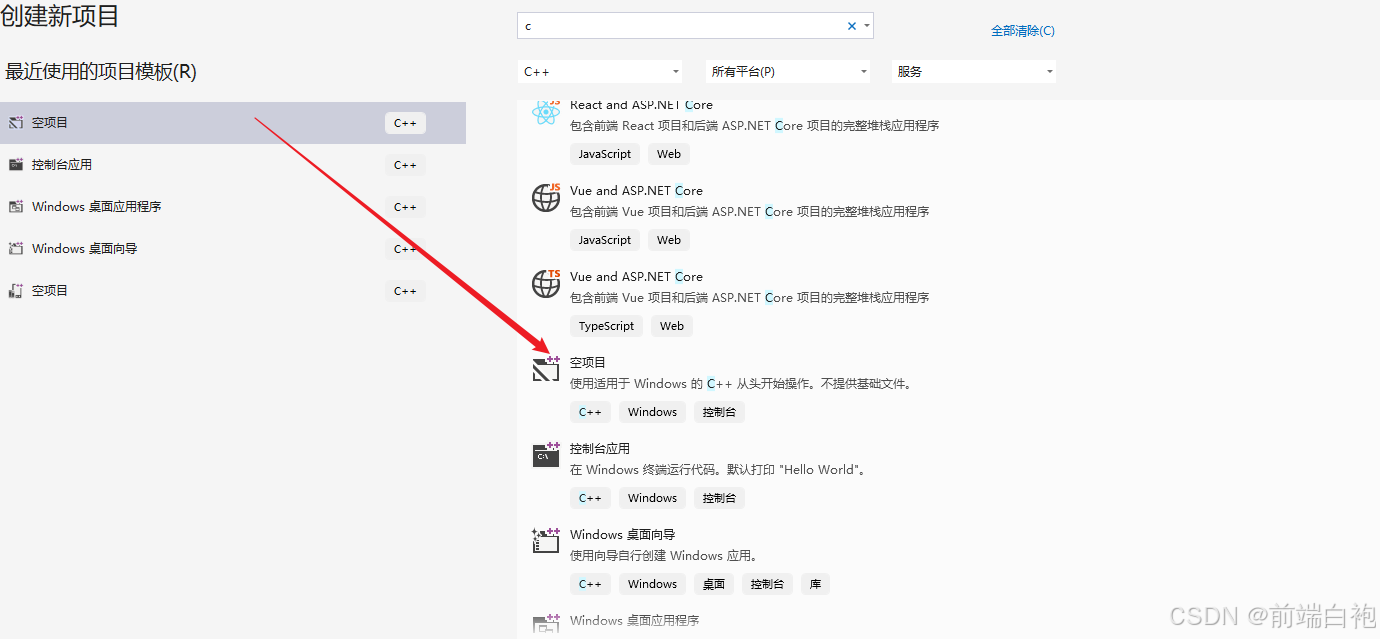Choose the Vue and ASP.NET Core title above the JavaScript tag
Image resolution: width=1380 pixels, height=639 pixels.
click(636, 191)
